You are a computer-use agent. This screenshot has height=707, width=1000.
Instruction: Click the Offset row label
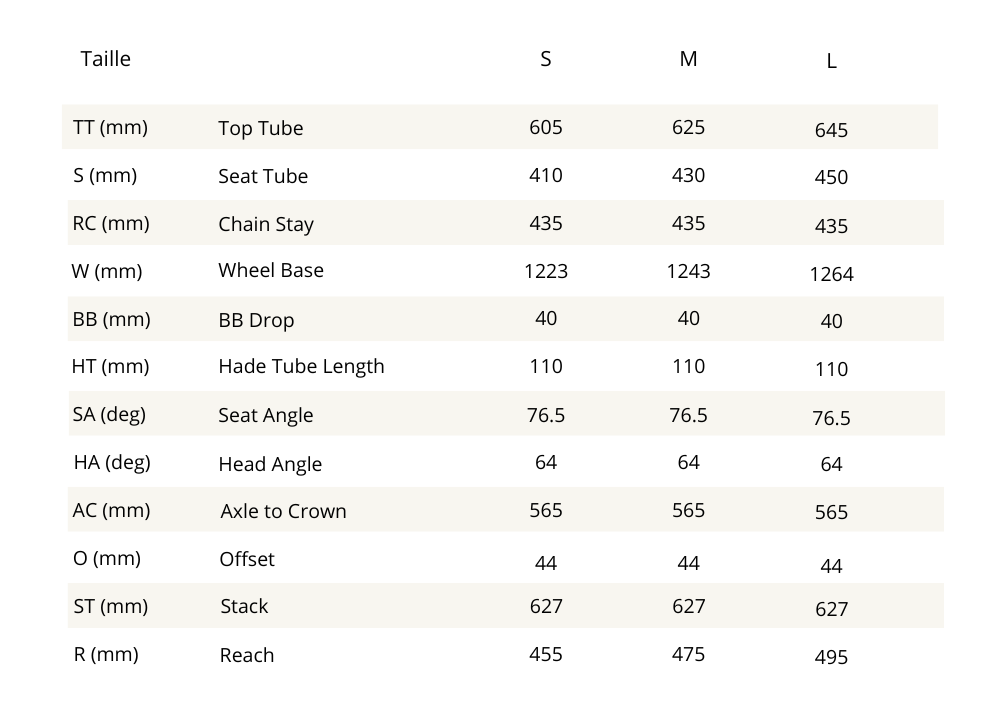[247, 559]
